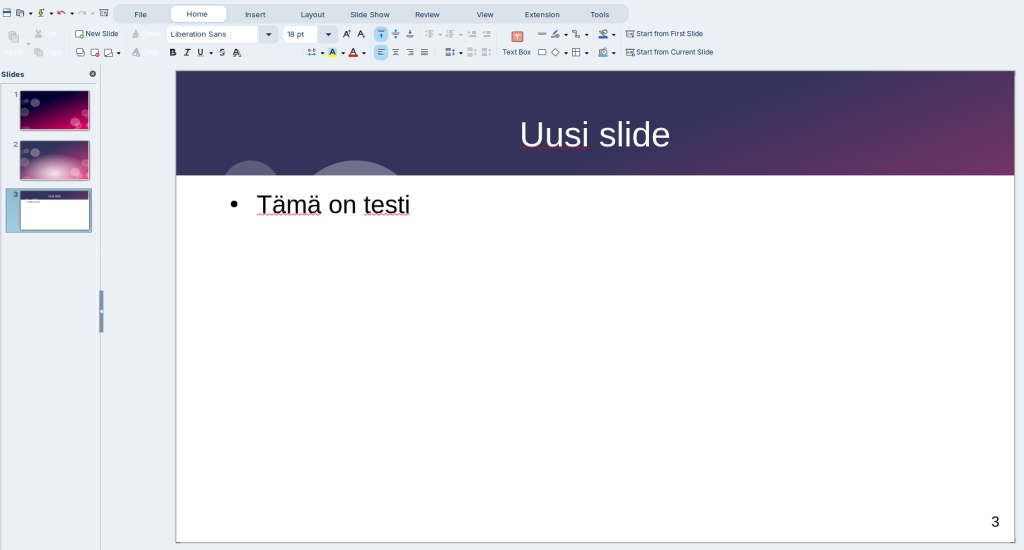Click the red font color A icon
Image resolution: width=1024 pixels, height=550 pixels.
[x=353, y=52]
